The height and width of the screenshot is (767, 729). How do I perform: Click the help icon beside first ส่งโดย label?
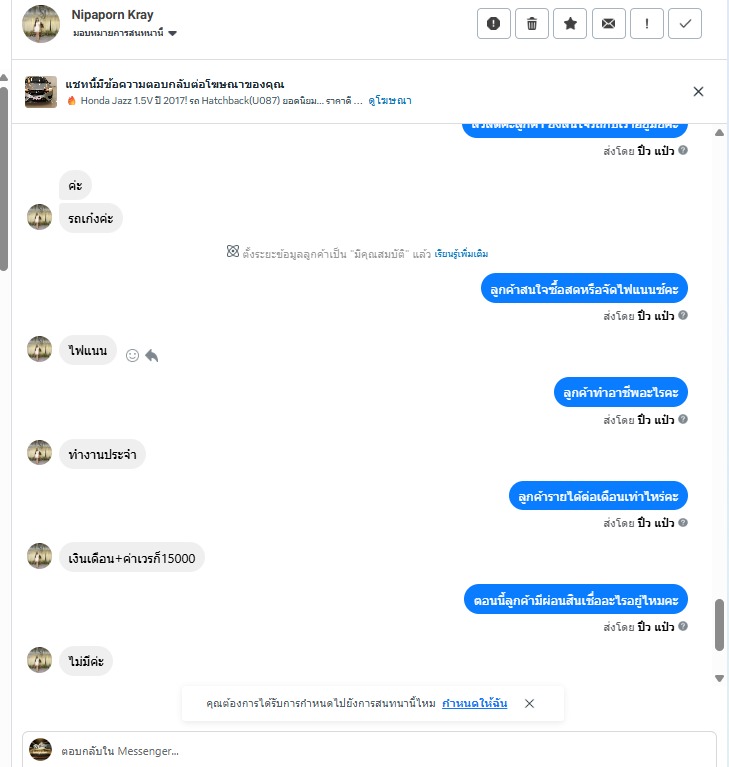[x=683, y=150]
